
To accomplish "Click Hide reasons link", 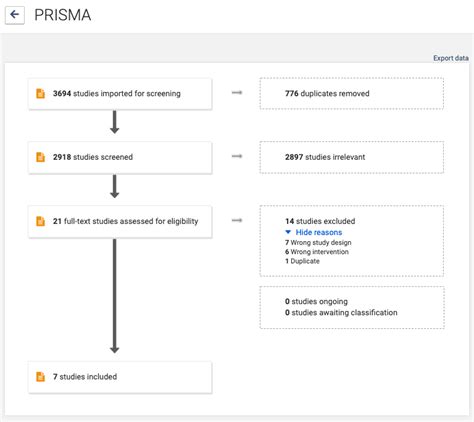I will (319, 232).
